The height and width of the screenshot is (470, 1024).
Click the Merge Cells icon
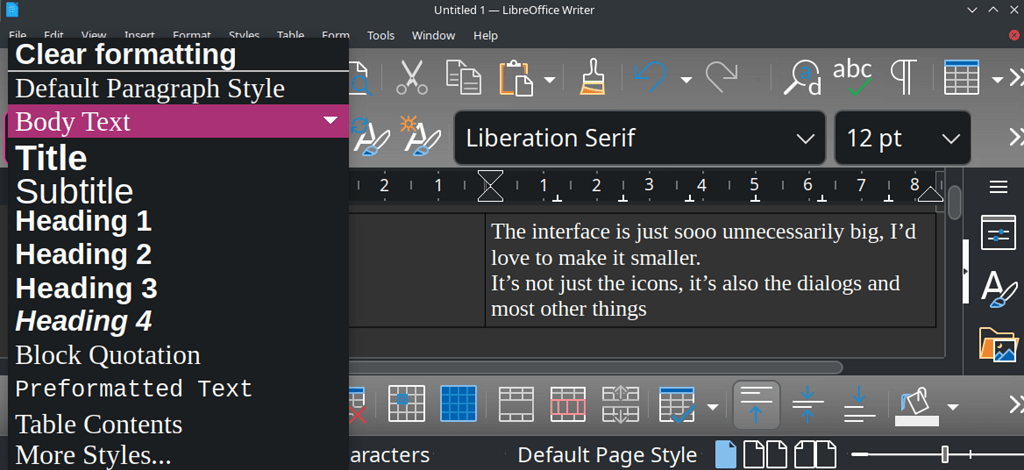click(x=516, y=403)
